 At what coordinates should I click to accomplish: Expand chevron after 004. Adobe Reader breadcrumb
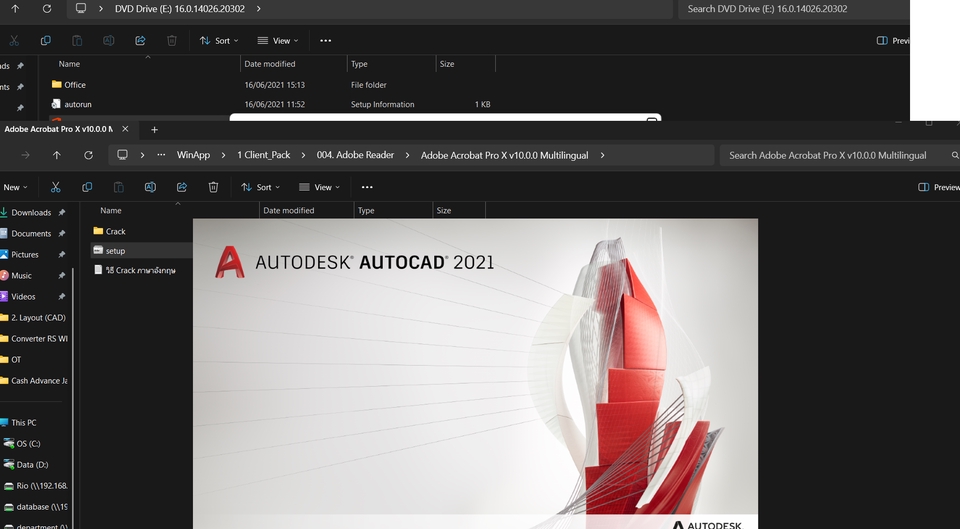[x=407, y=156]
